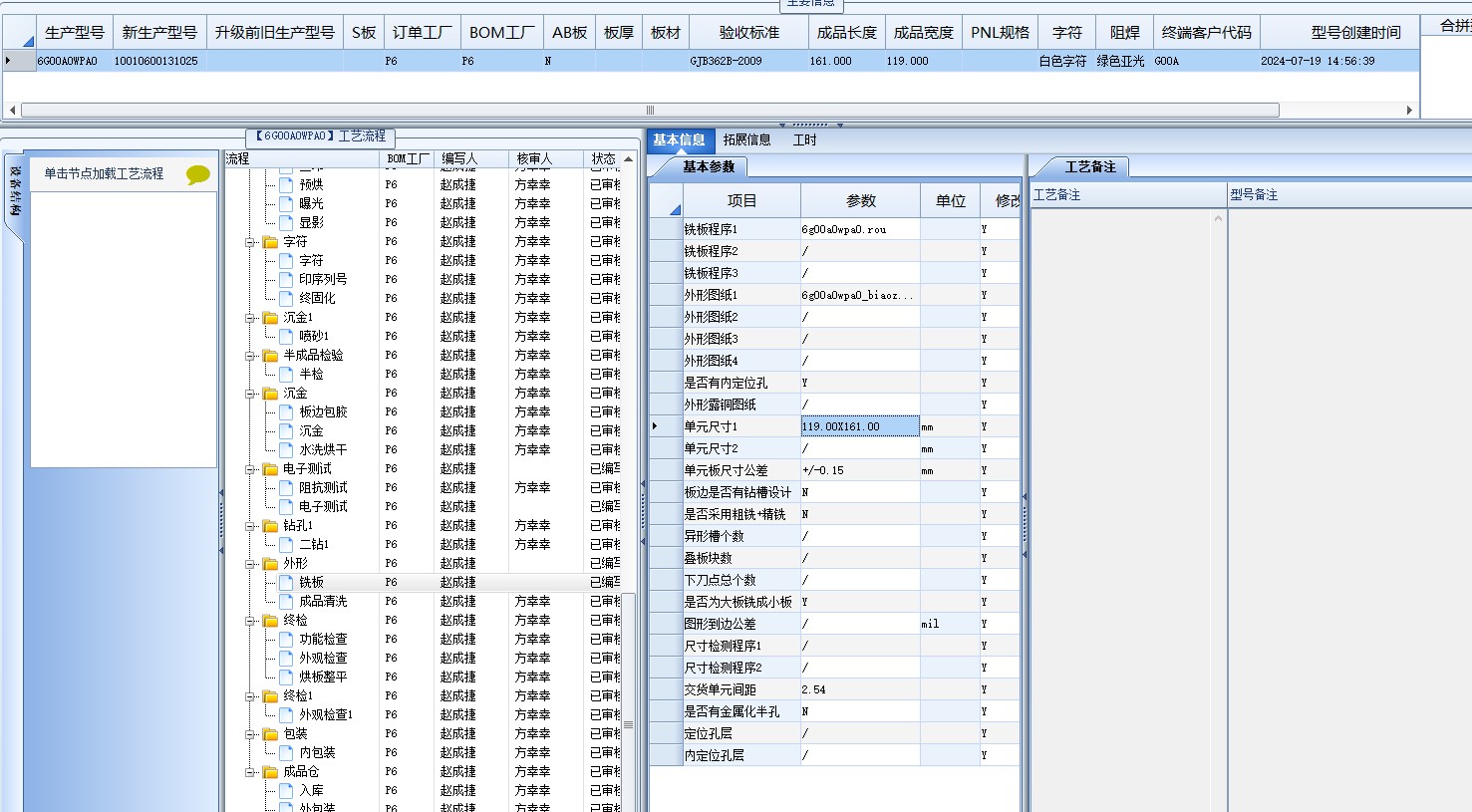Click the document icon beside 预烘
Screen dimensions: 1472x812
[286, 184]
